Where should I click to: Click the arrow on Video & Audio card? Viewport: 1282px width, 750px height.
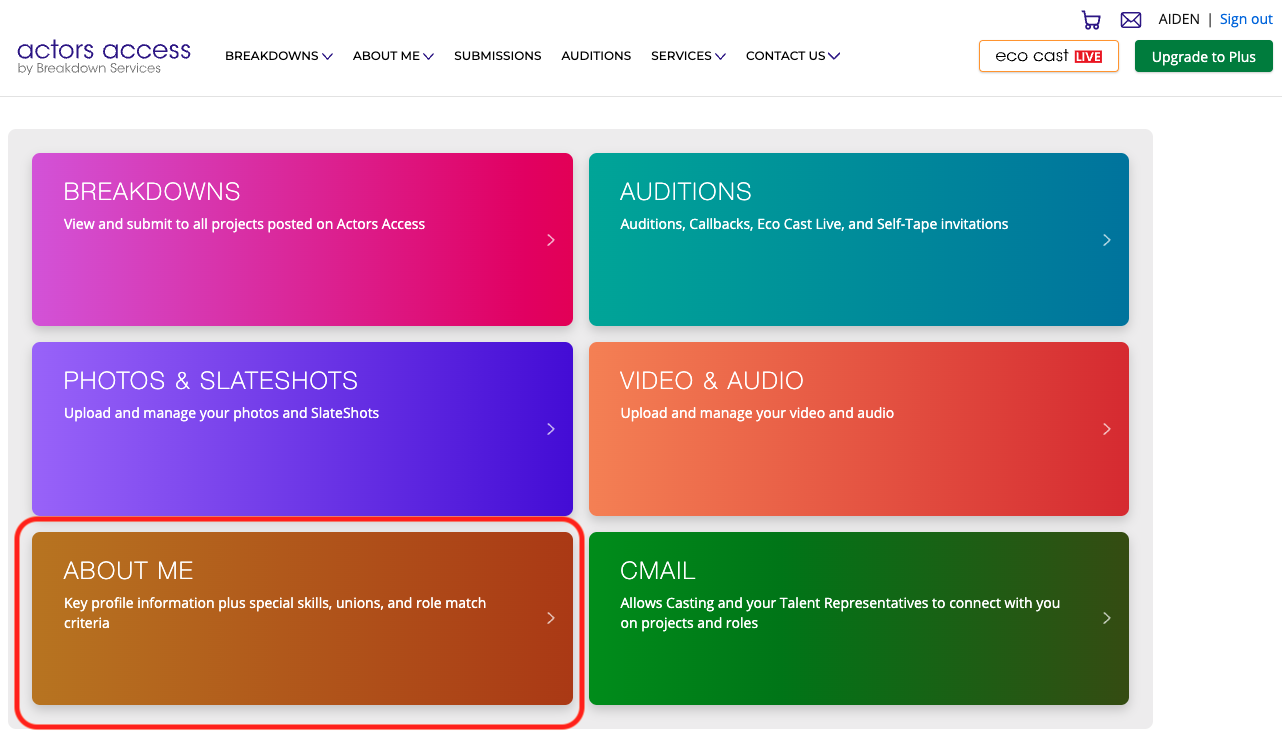(x=1107, y=429)
